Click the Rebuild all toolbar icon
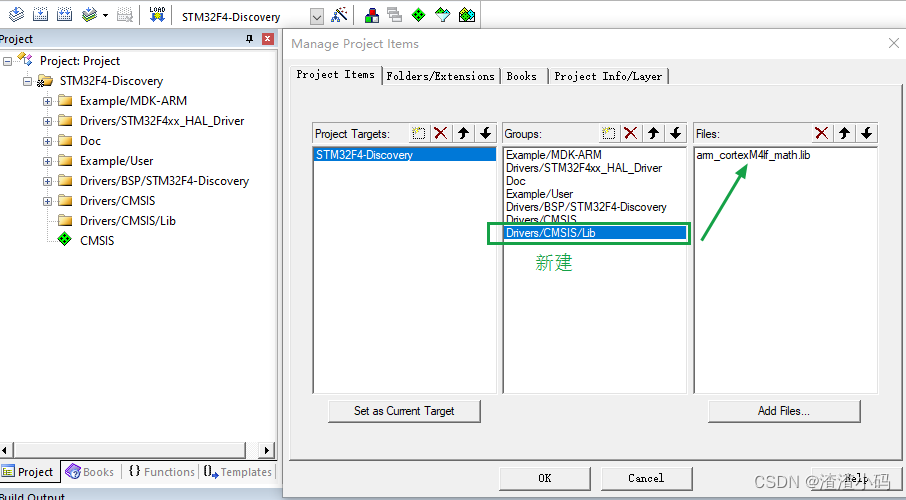This screenshot has width=906, height=500. [x=65, y=14]
